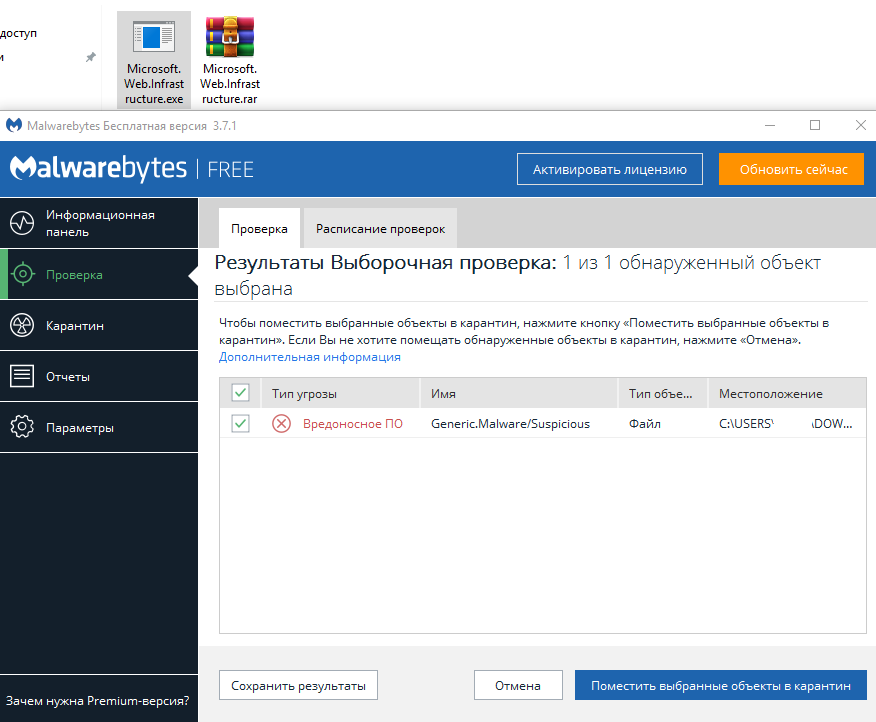This screenshot has height=722, width=876.
Task: Uncheck the Generic.Malware/Suspicious row checkbox
Action: tap(240, 423)
